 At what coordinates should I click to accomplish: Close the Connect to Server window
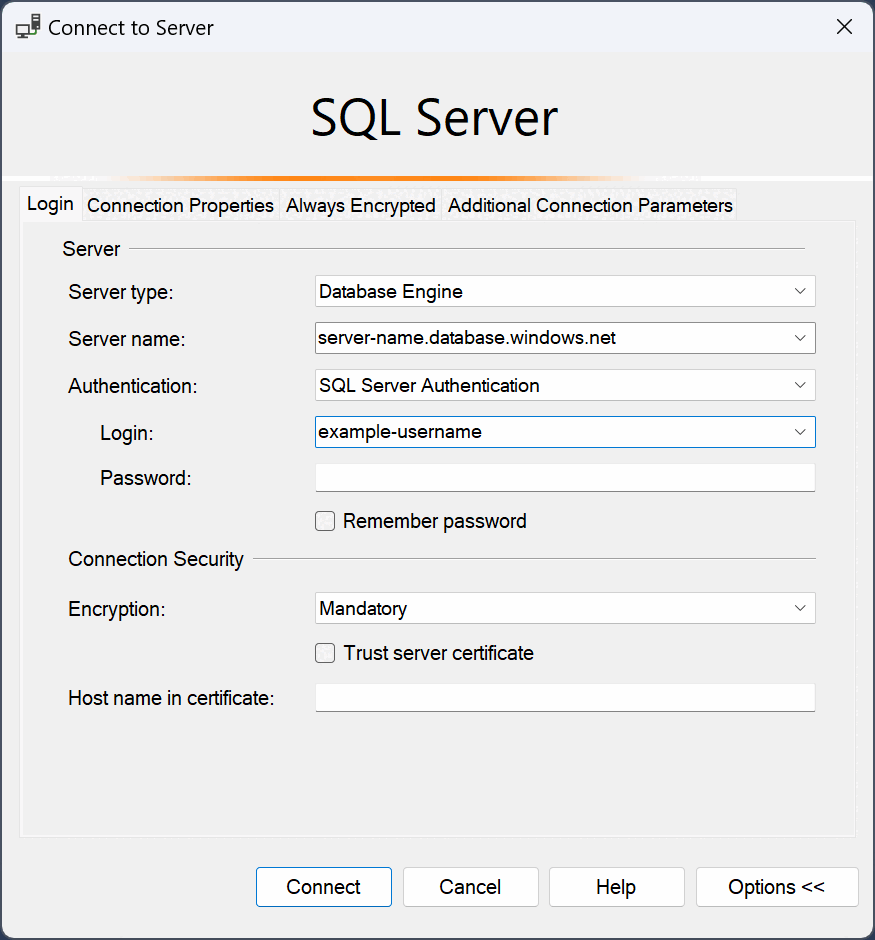[x=844, y=26]
